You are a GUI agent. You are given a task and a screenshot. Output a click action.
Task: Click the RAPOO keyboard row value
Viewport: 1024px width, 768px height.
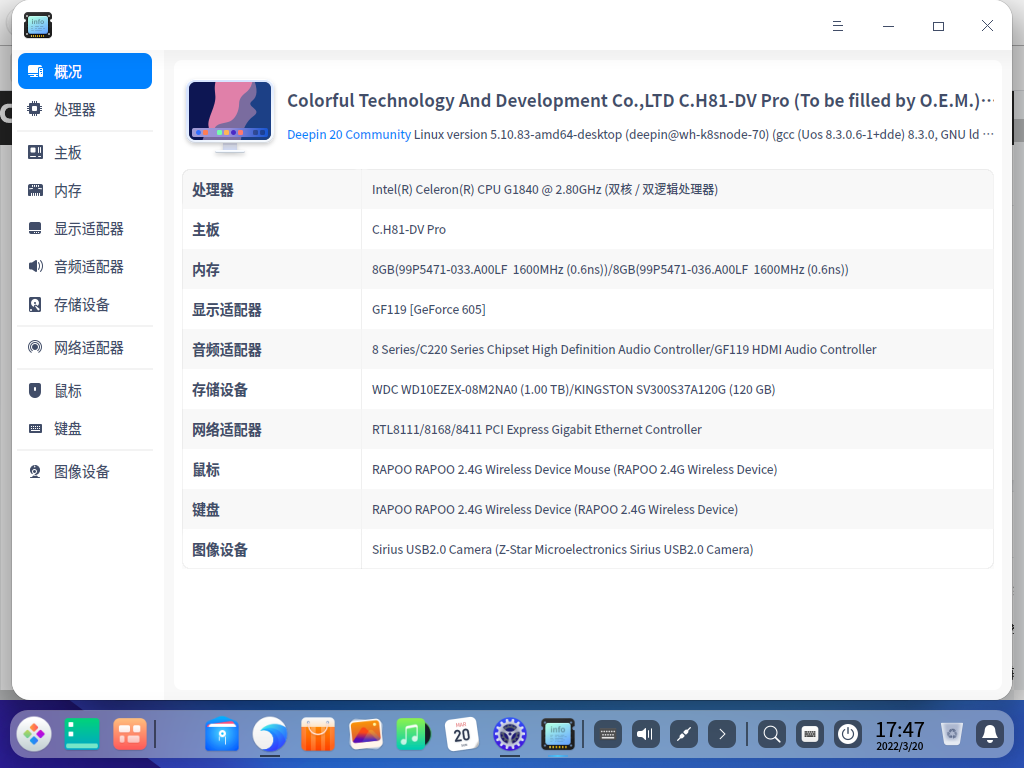pos(554,509)
